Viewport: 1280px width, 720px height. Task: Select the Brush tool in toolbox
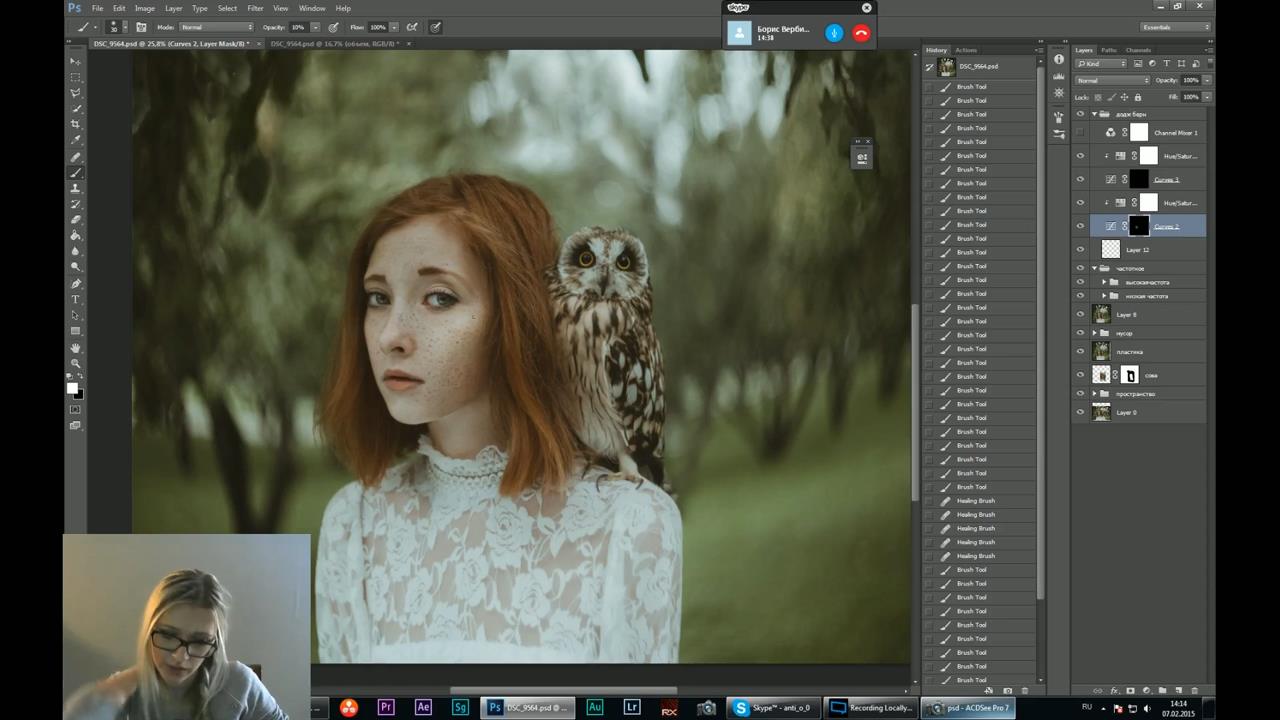tap(75, 173)
